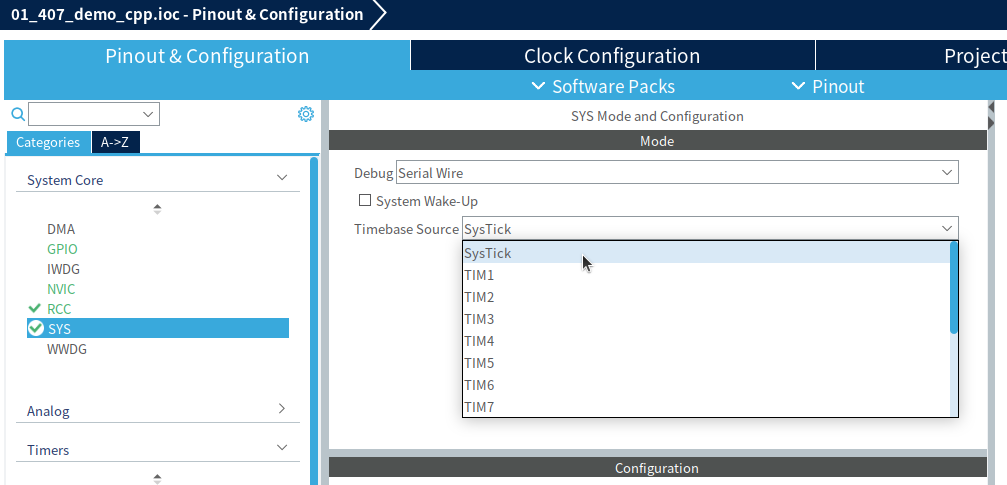
Task: Select TIM6 from the timebase list
Action: (479, 385)
